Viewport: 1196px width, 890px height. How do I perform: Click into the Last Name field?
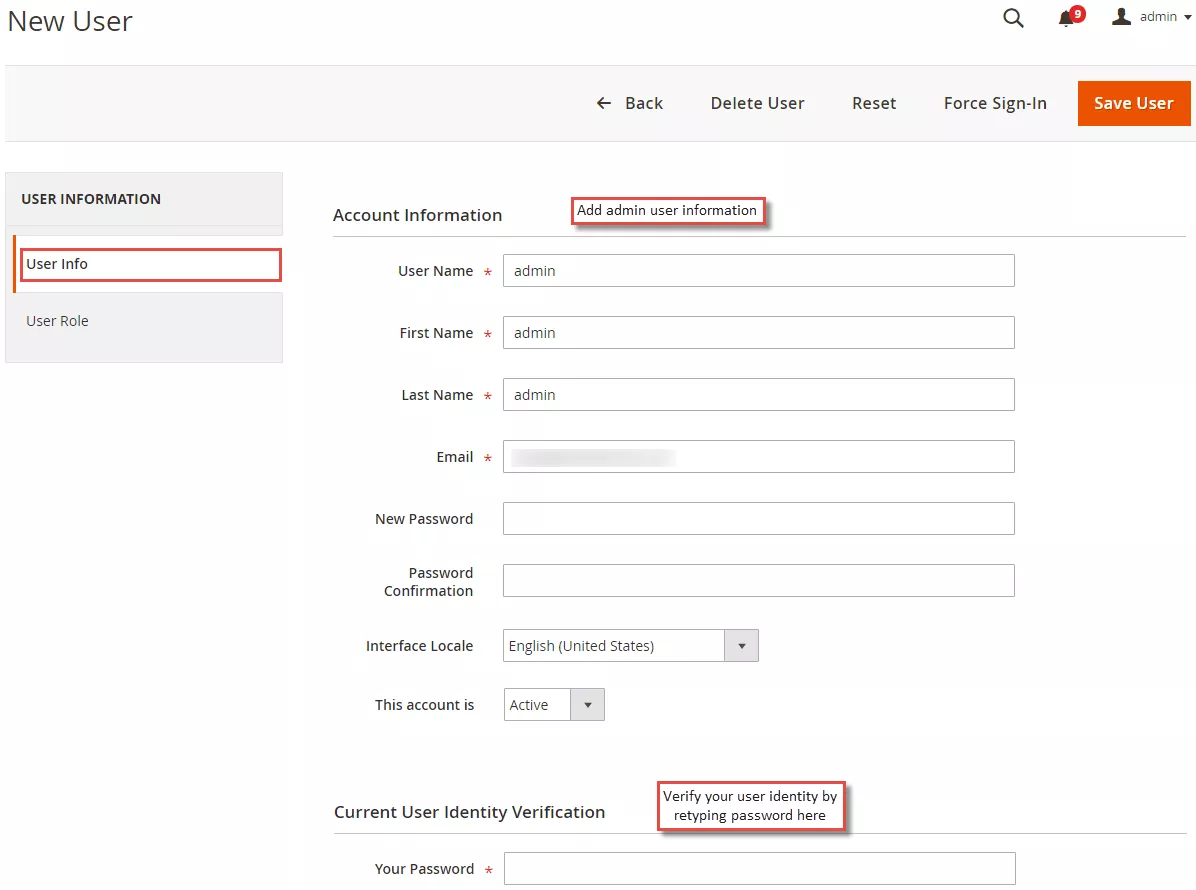[x=758, y=395]
